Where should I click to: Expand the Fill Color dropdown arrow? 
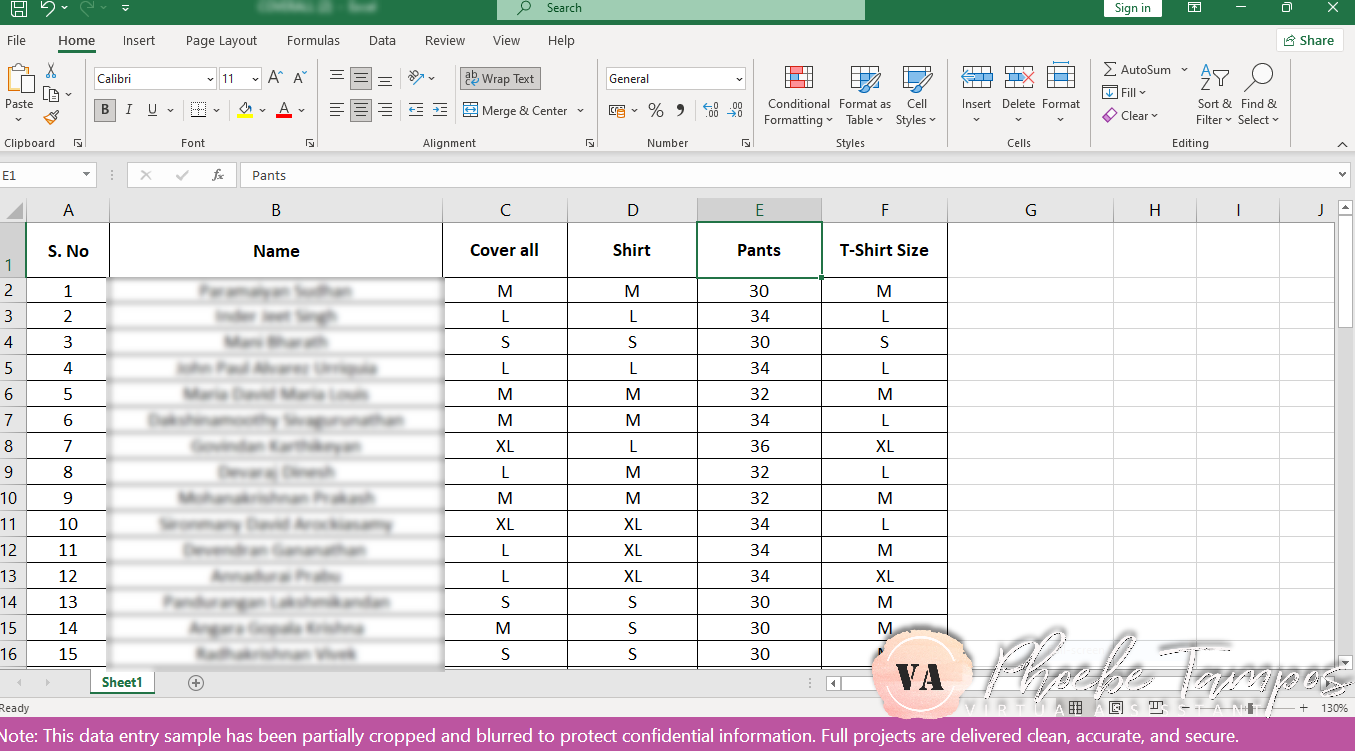pos(260,110)
